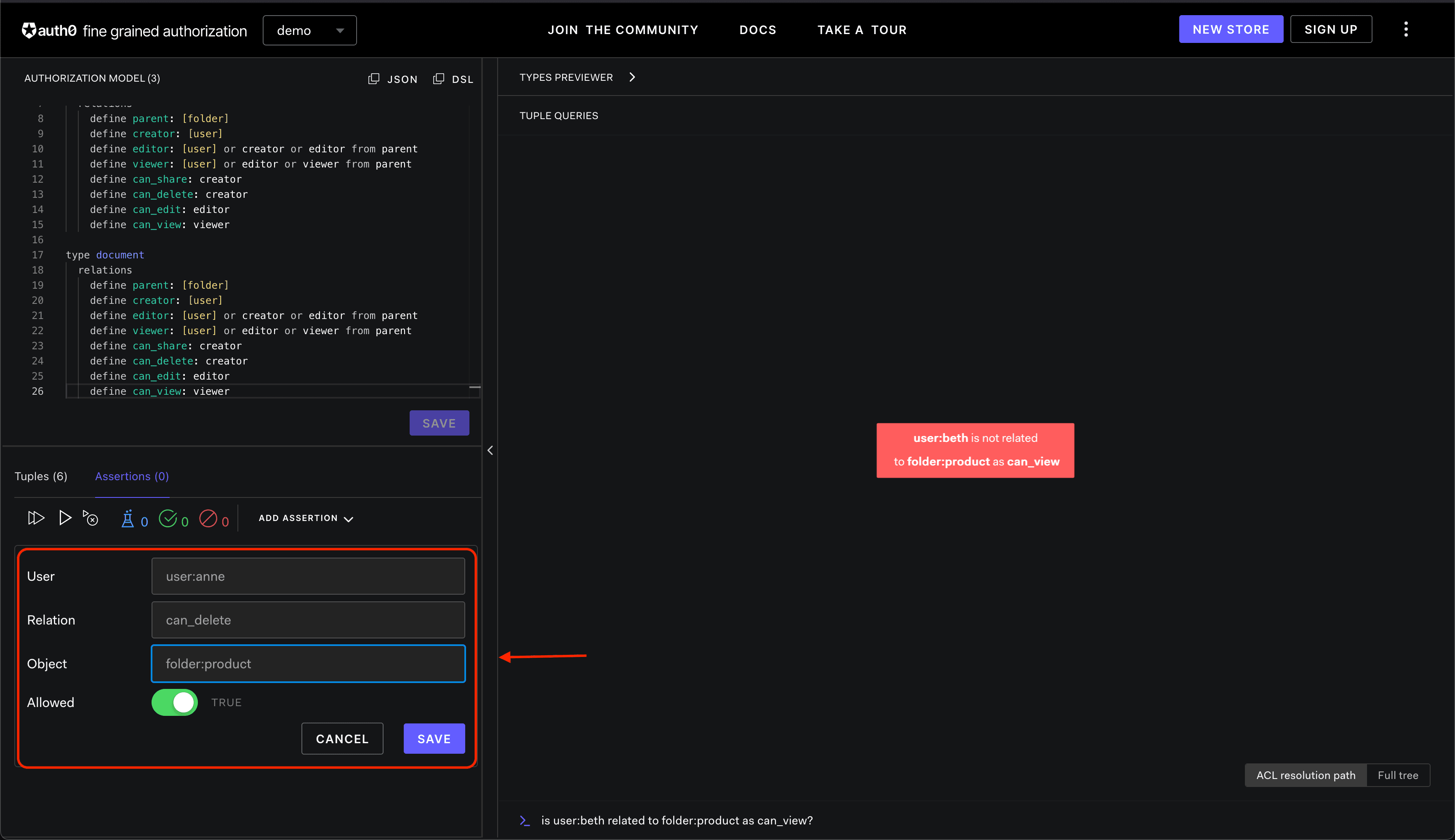Click the user:beth not related result node
This screenshot has height=840, width=1455.
click(975, 451)
